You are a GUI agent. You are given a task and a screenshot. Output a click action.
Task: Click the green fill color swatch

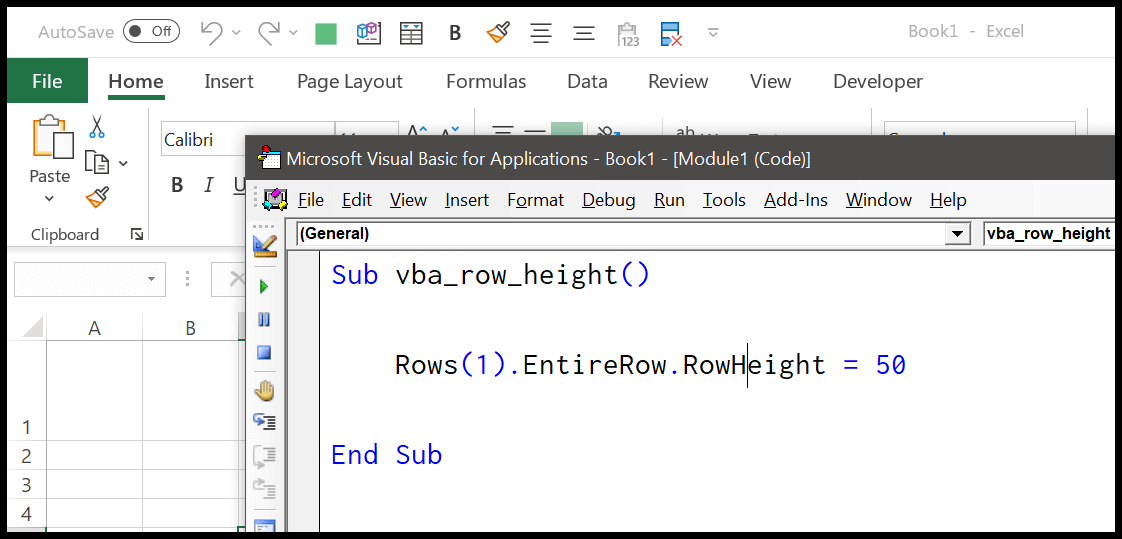coord(326,33)
